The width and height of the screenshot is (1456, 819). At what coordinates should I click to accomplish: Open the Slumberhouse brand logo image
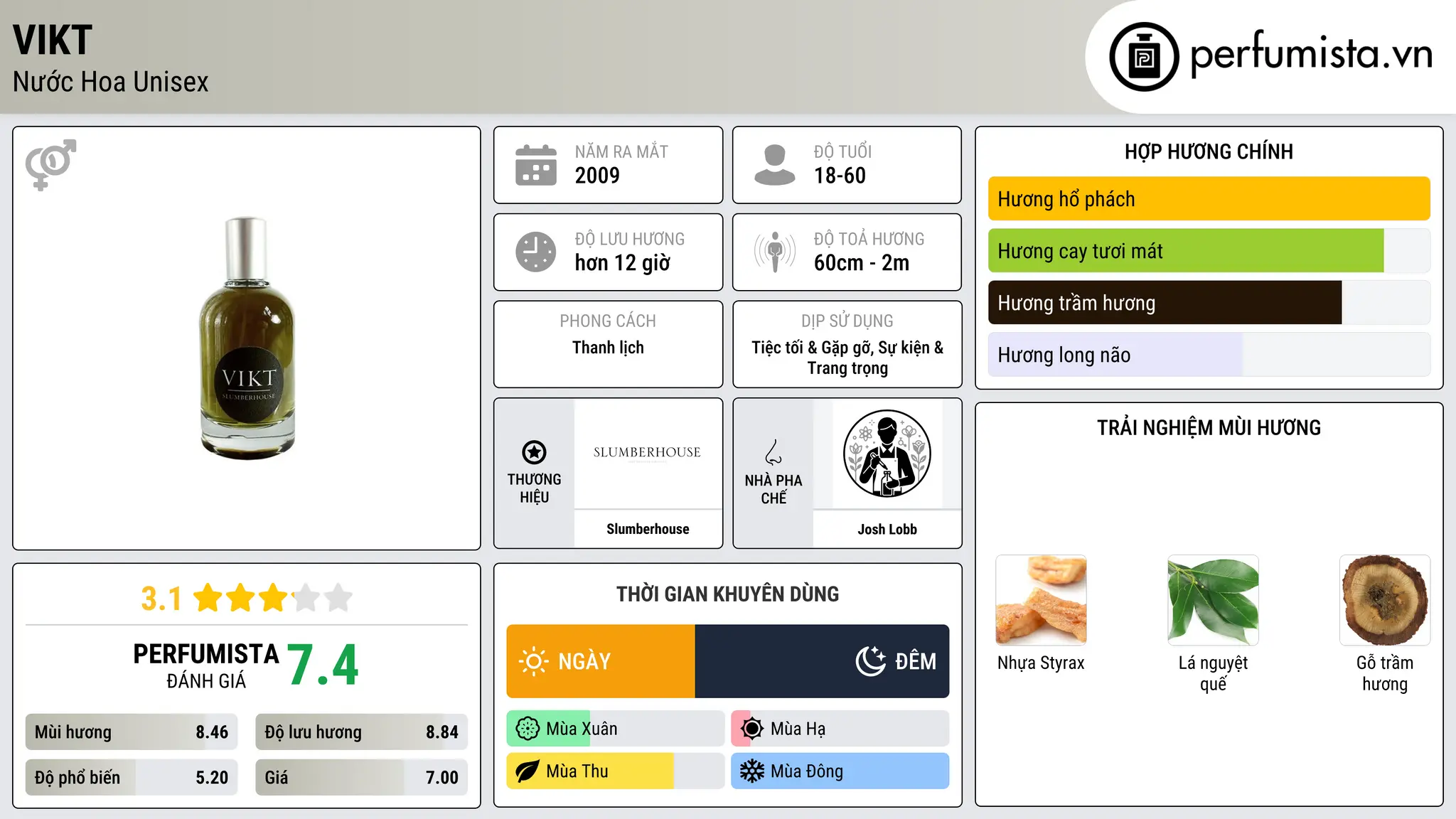pos(648,453)
